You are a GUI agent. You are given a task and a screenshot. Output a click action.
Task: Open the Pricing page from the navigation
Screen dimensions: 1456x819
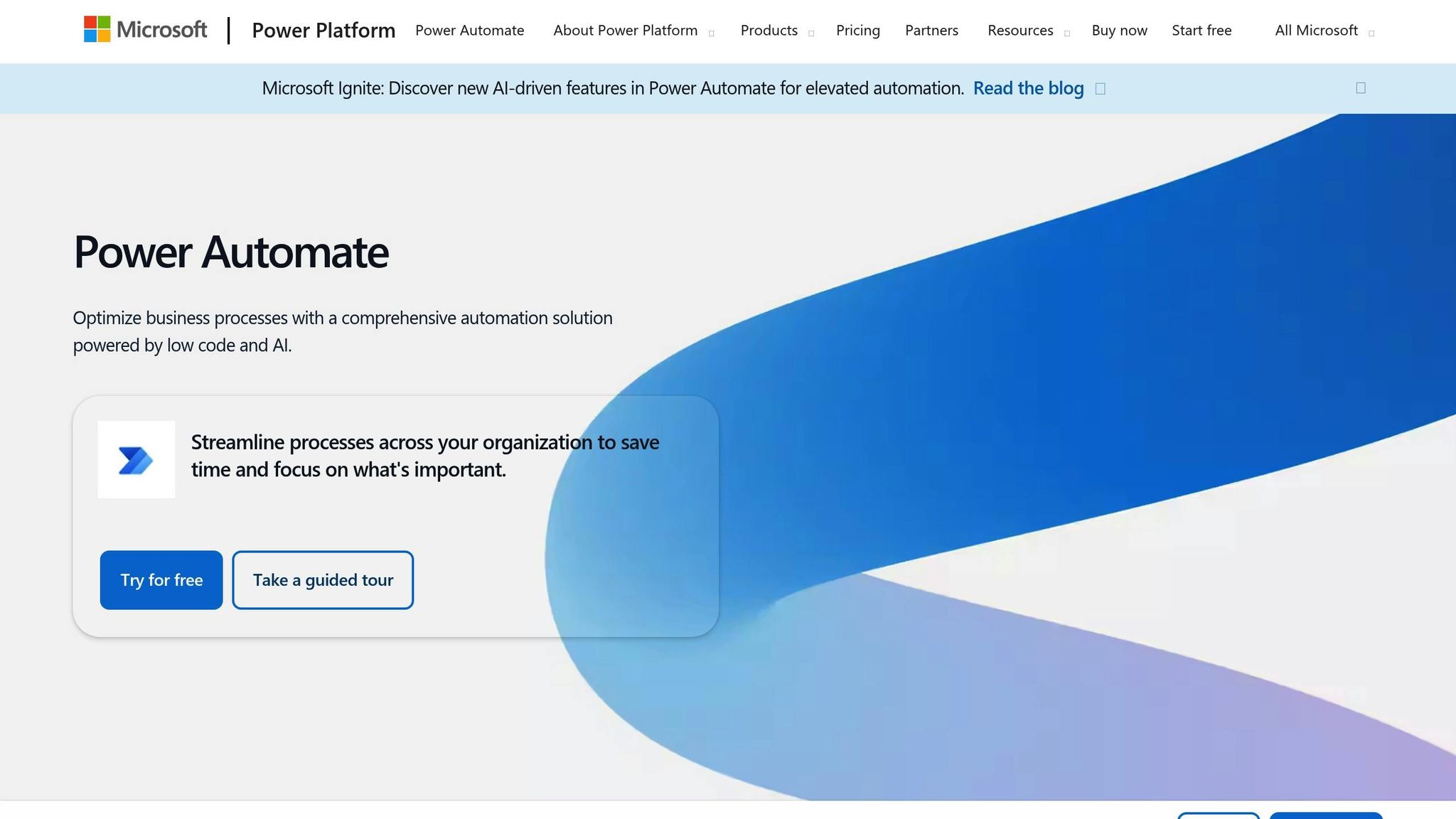tap(858, 31)
